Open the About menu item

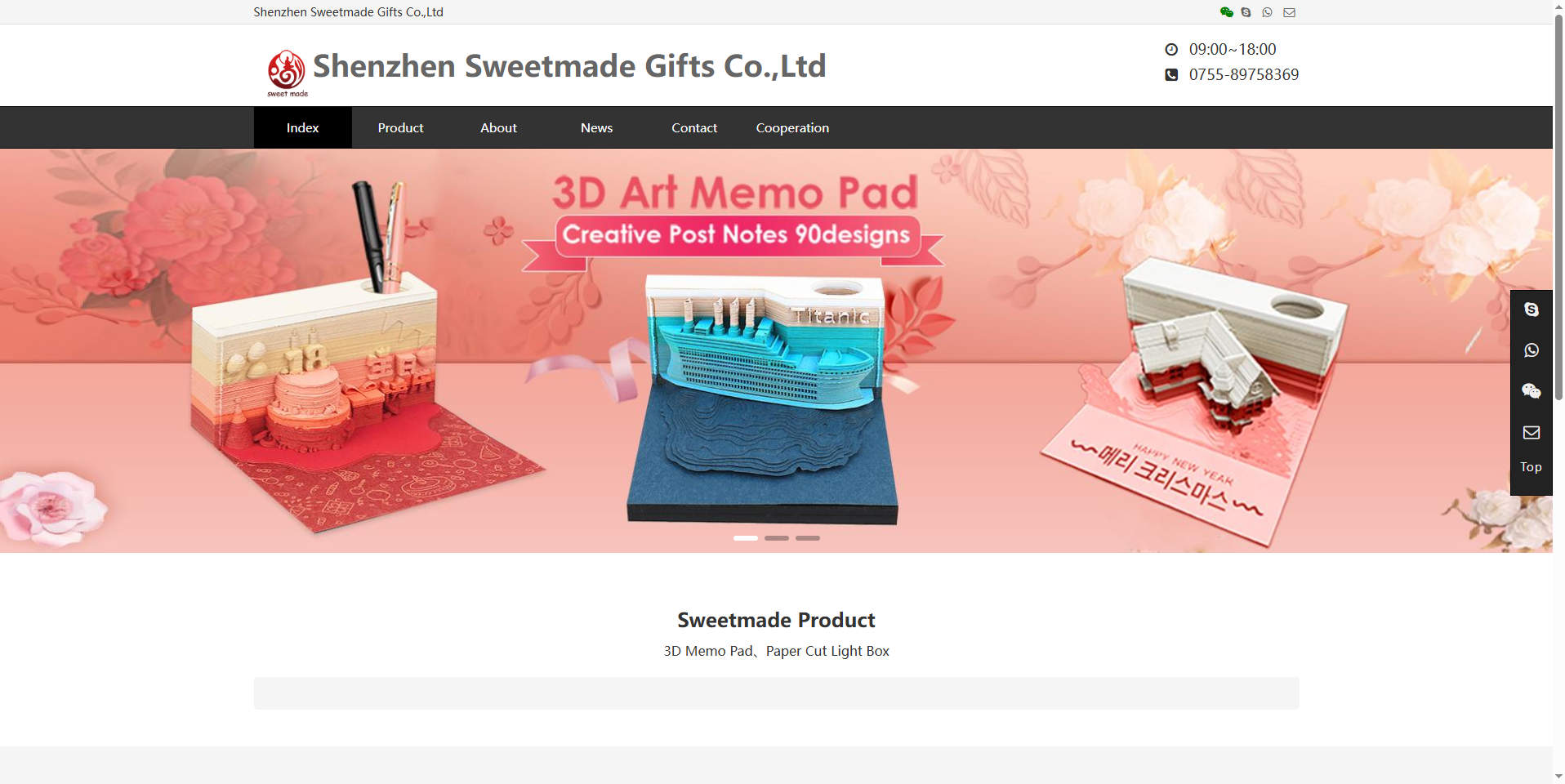[499, 127]
